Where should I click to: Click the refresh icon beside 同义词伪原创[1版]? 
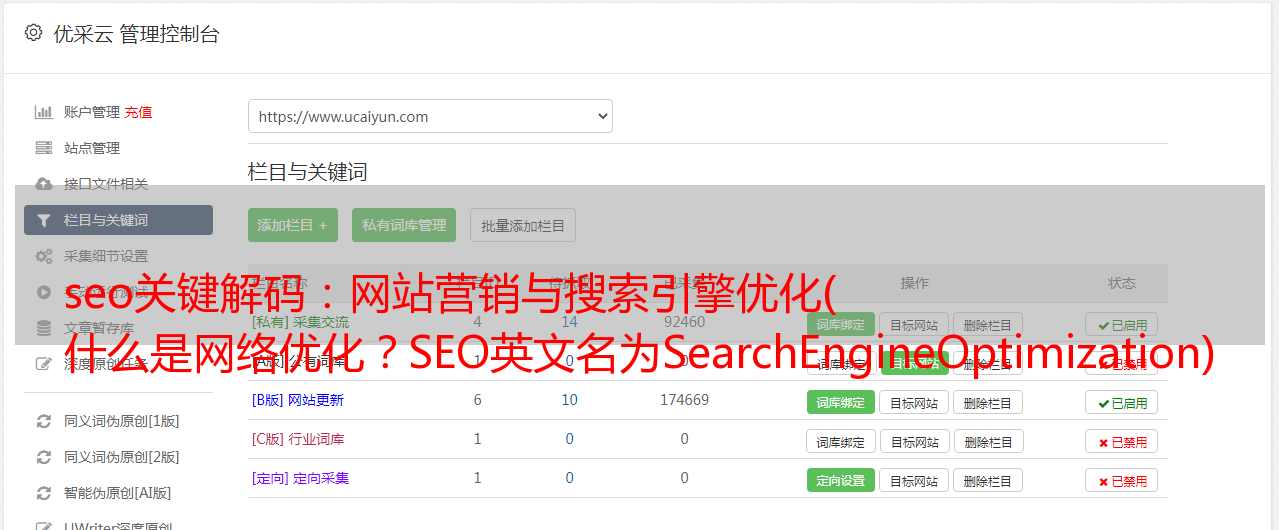coord(44,421)
